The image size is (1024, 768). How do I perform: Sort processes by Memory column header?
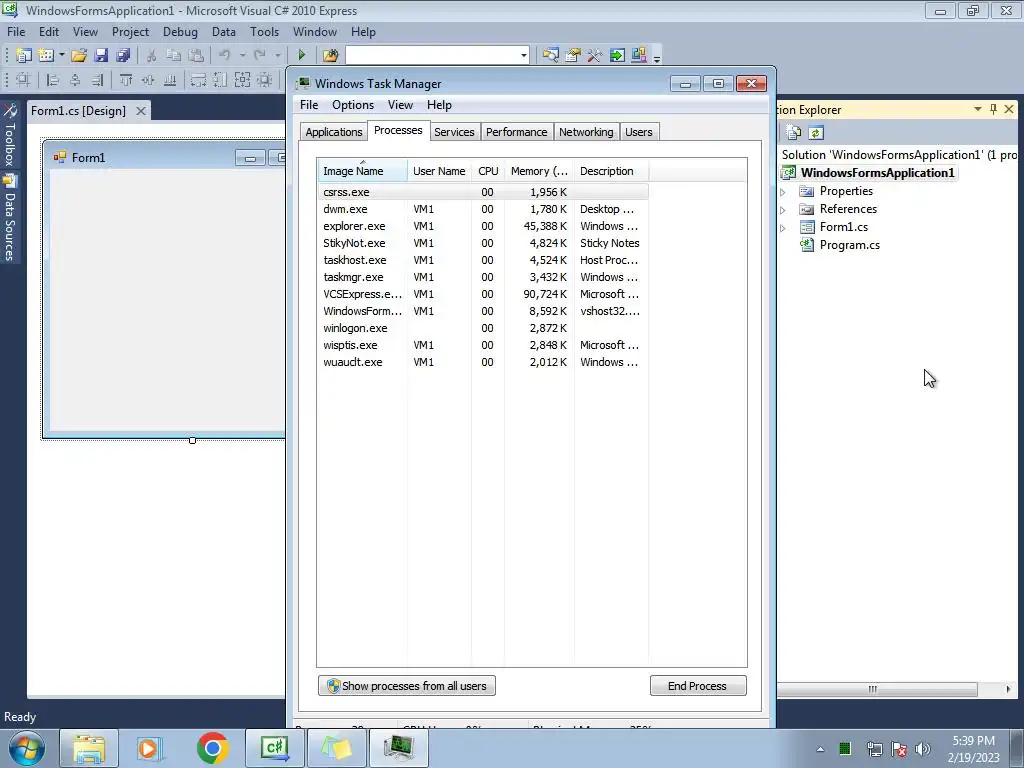pos(539,171)
